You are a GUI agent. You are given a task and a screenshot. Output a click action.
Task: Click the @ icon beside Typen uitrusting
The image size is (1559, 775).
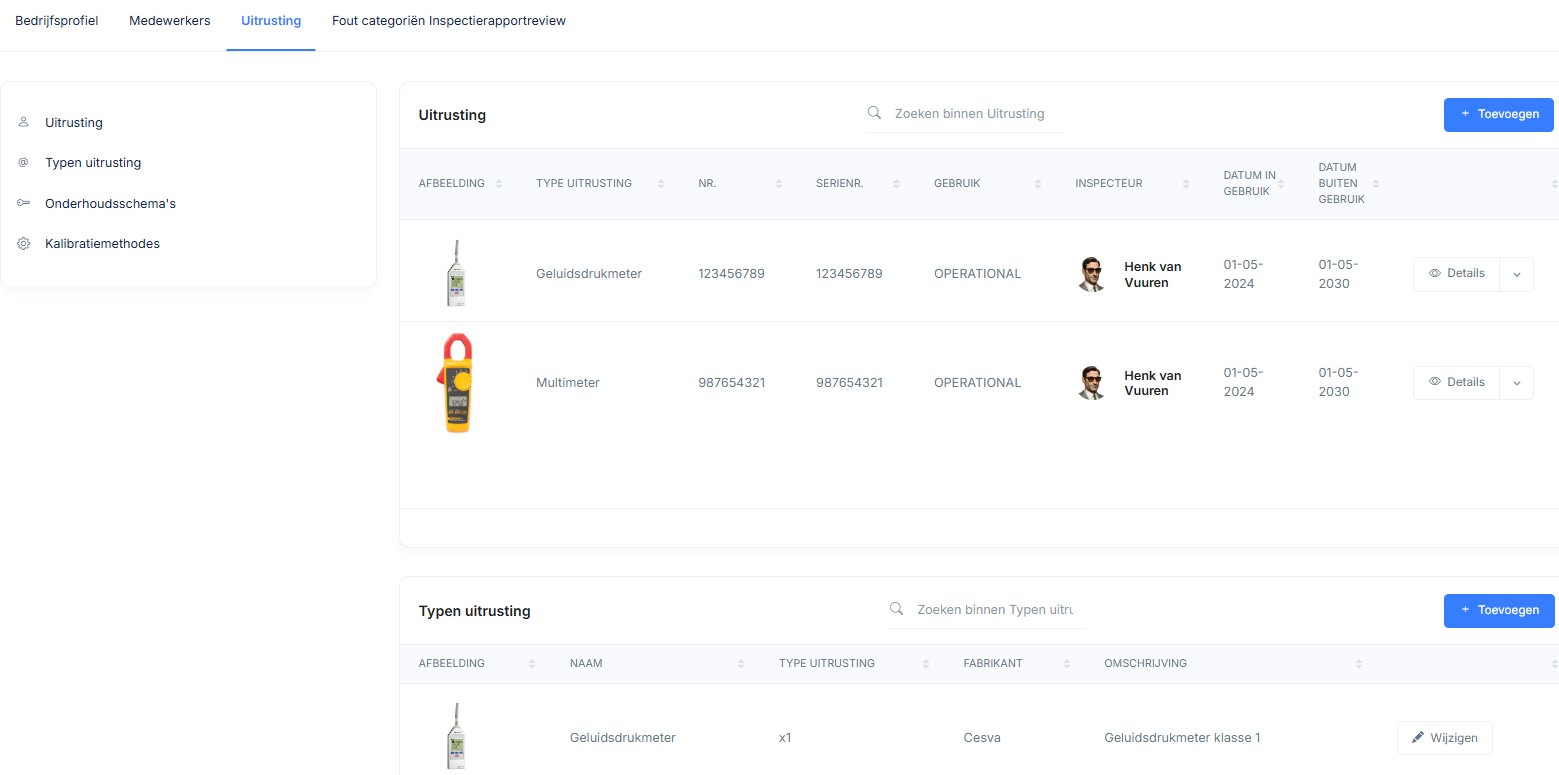(23, 162)
